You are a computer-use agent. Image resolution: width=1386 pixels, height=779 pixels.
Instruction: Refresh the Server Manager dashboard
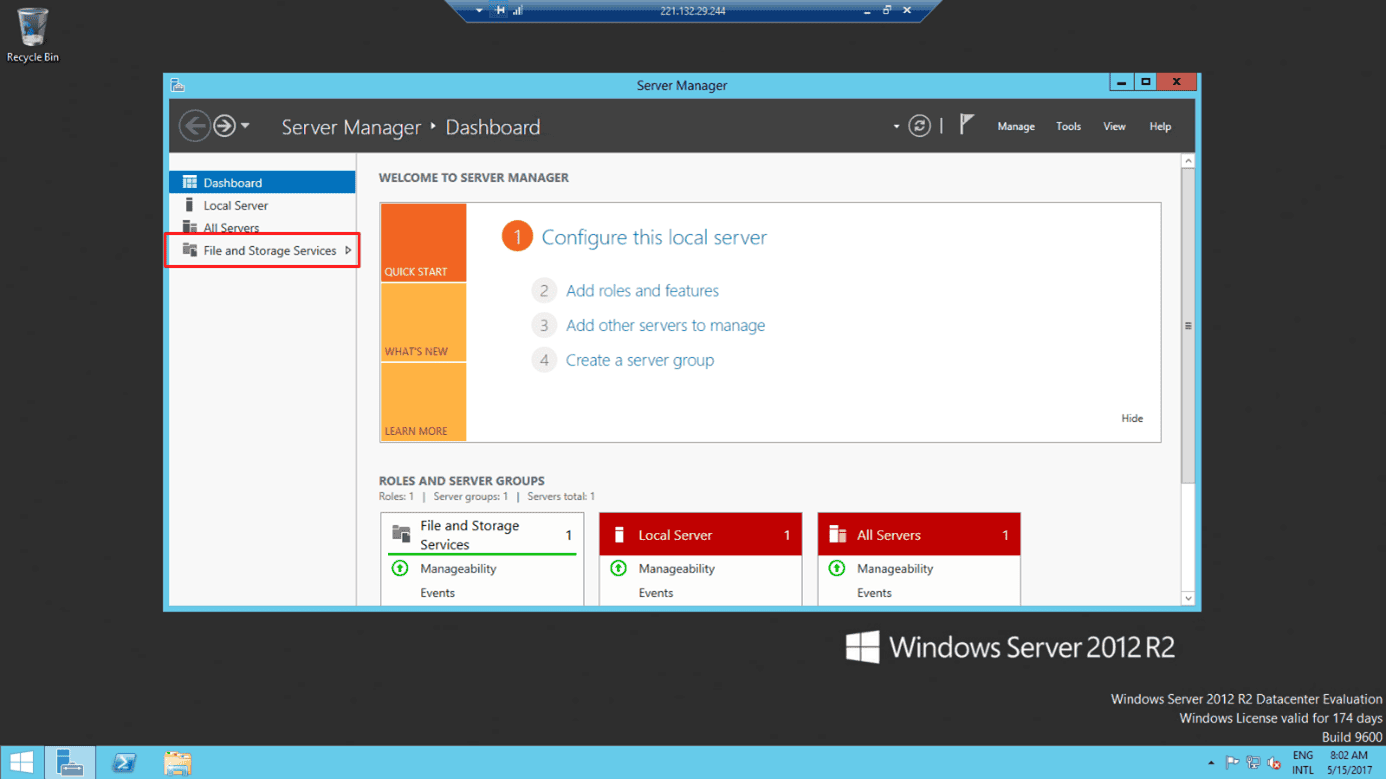(x=919, y=126)
